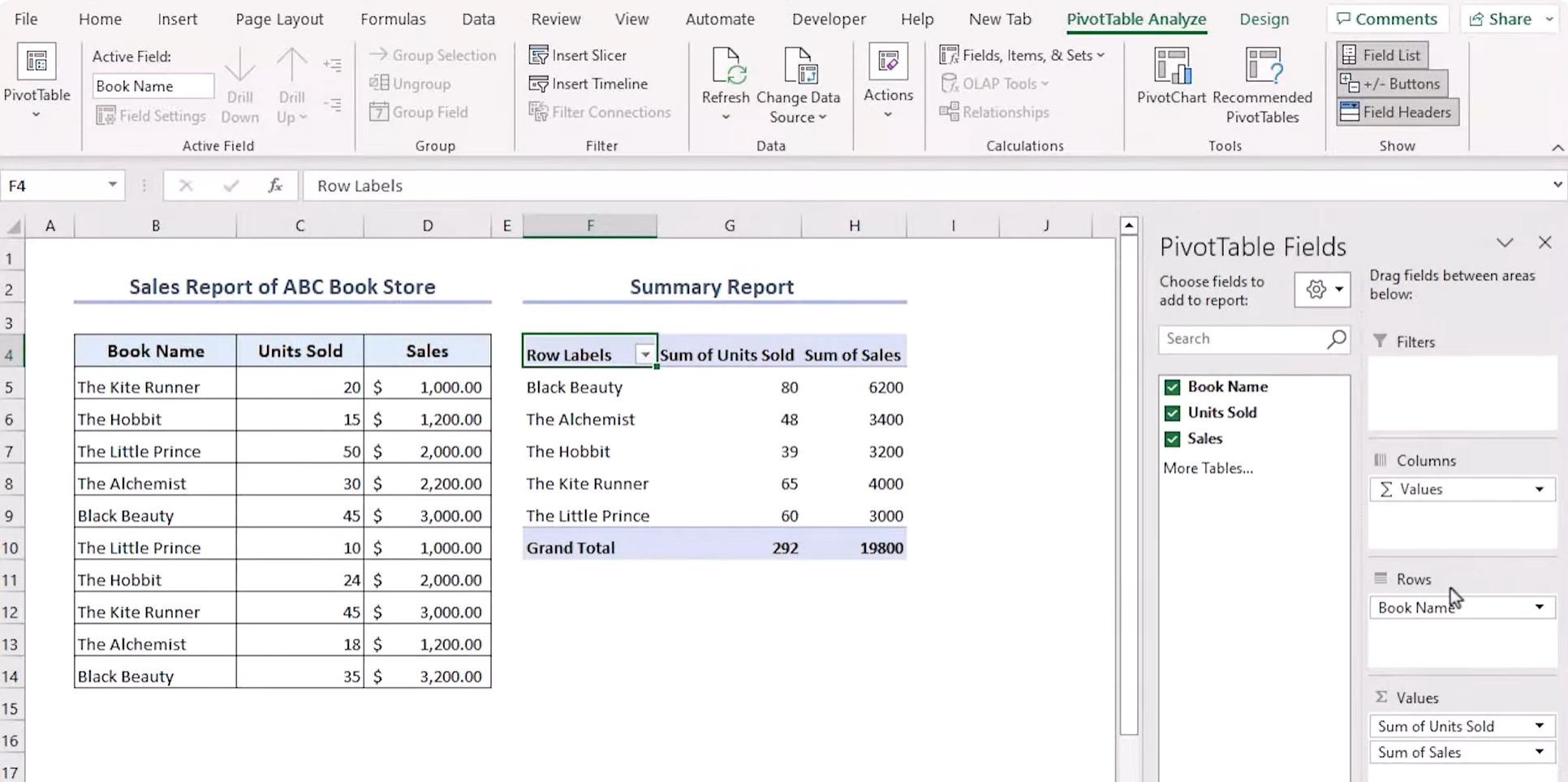Open the Sum of Sales value dropdown
1568x782 pixels.
tap(1540, 753)
